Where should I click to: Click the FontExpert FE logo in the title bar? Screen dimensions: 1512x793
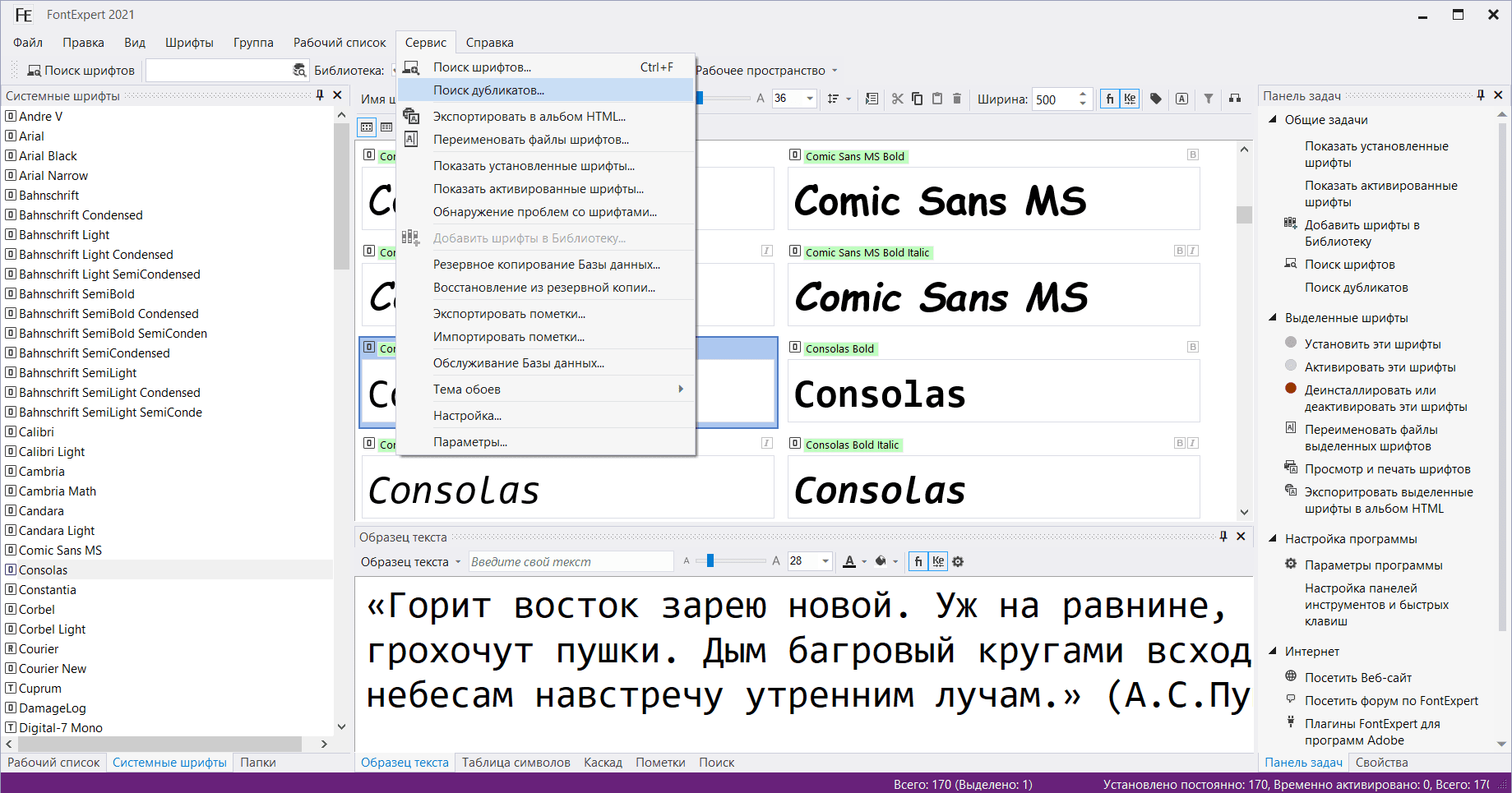point(24,15)
